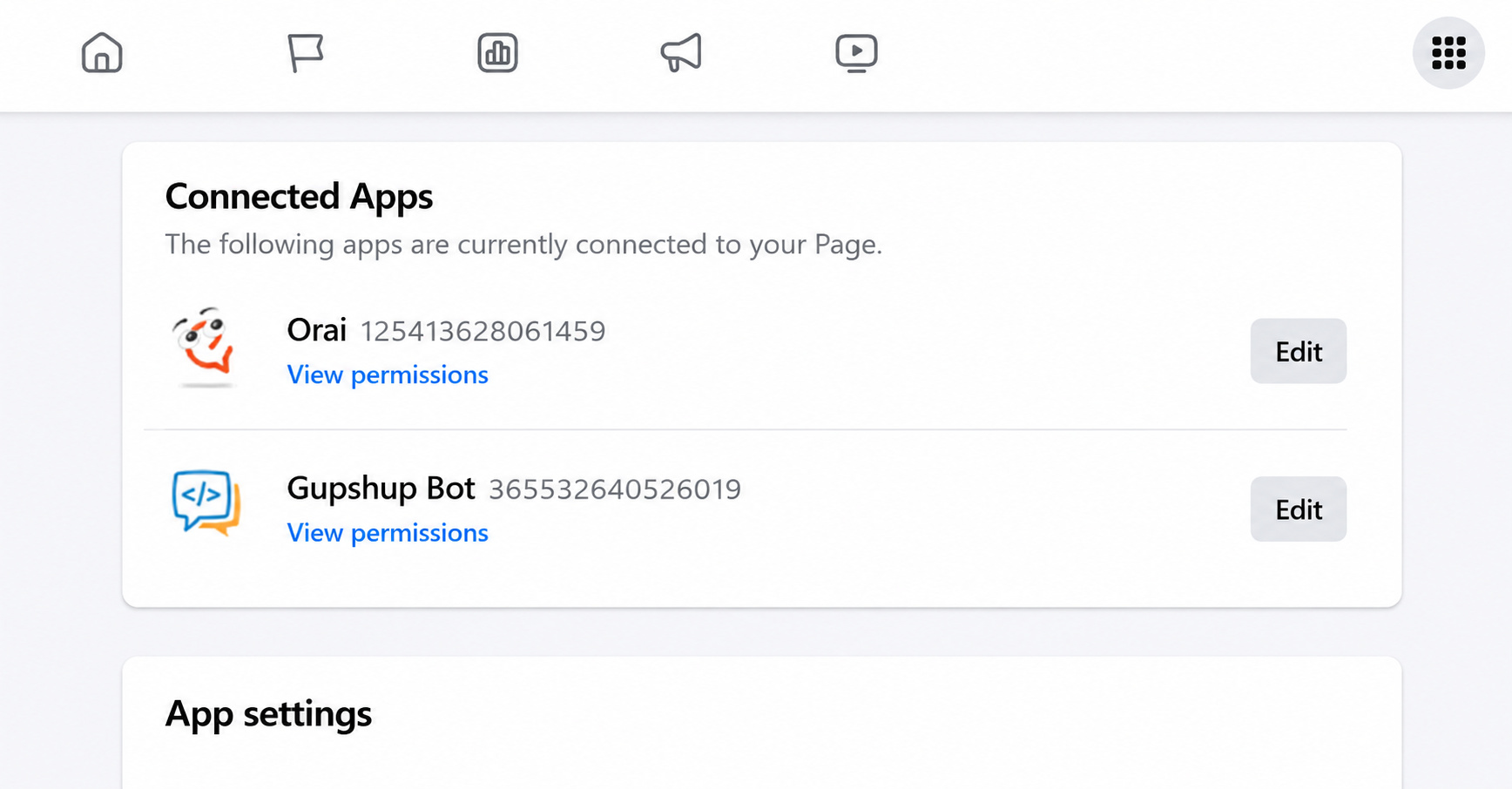Image resolution: width=1512 pixels, height=789 pixels.
Task: Click the Connected Apps heading
Action: 299,197
